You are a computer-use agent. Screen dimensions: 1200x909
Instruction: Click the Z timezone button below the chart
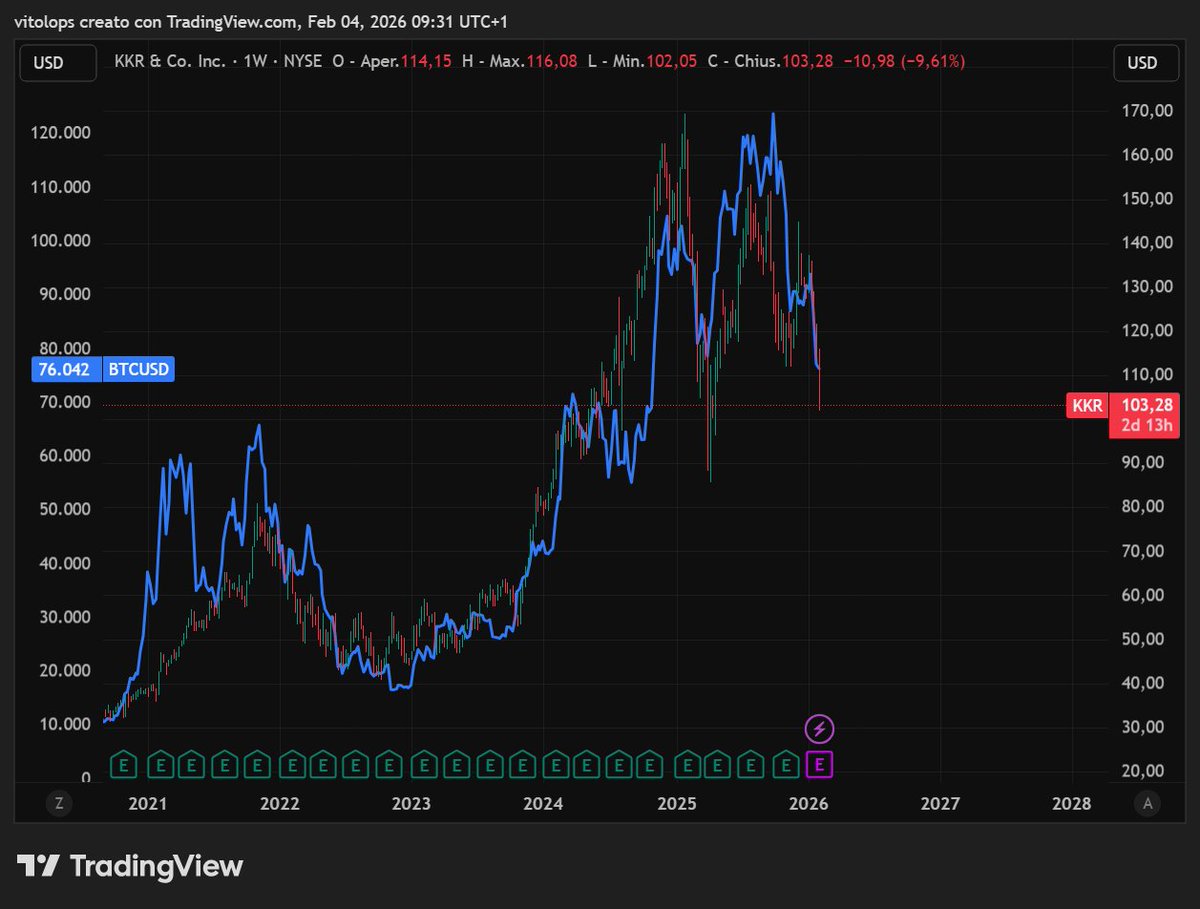coord(59,803)
